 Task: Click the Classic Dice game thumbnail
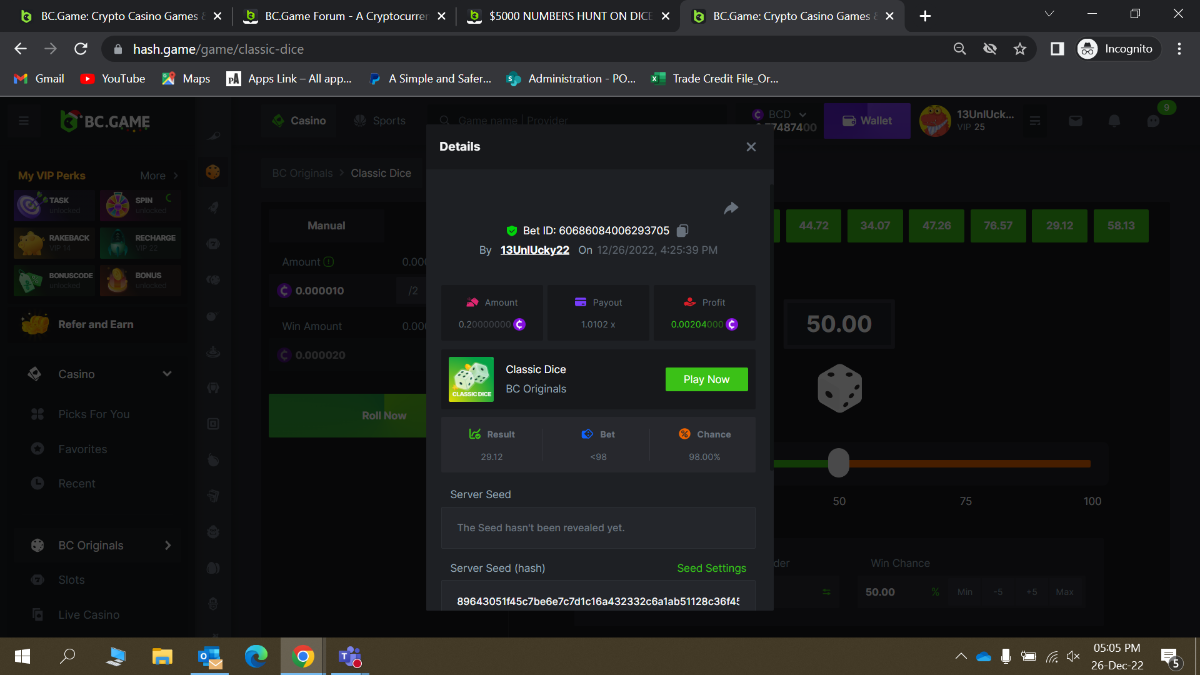(x=471, y=379)
